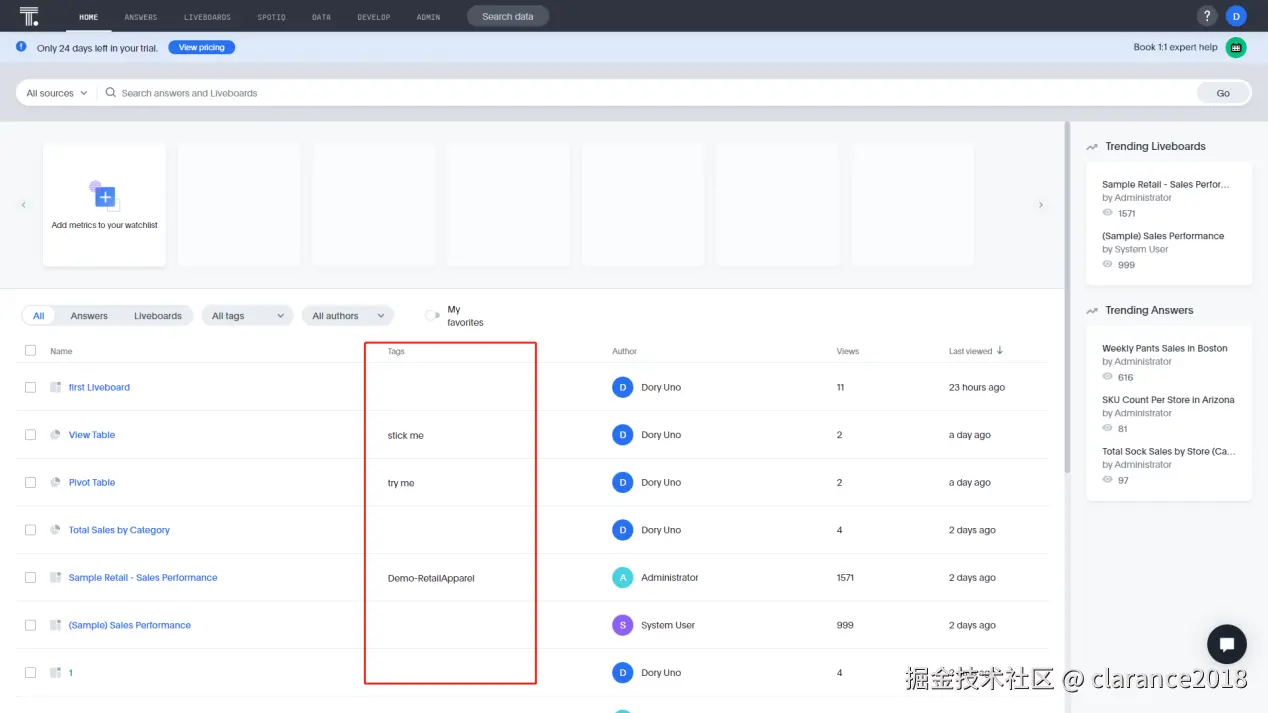Open the user avatar menu

[1237, 16]
